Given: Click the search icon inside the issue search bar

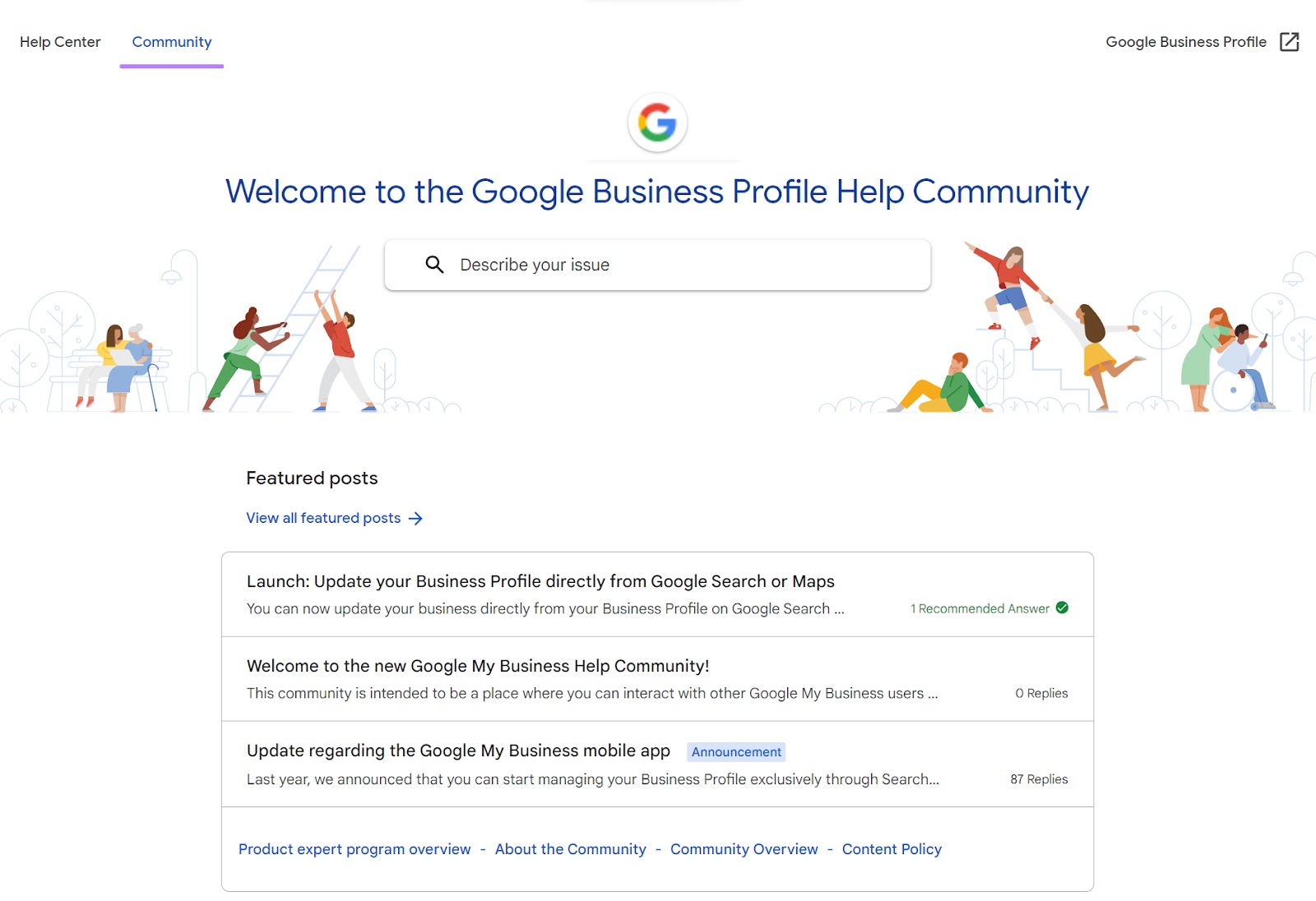Looking at the screenshot, I should click(x=435, y=265).
